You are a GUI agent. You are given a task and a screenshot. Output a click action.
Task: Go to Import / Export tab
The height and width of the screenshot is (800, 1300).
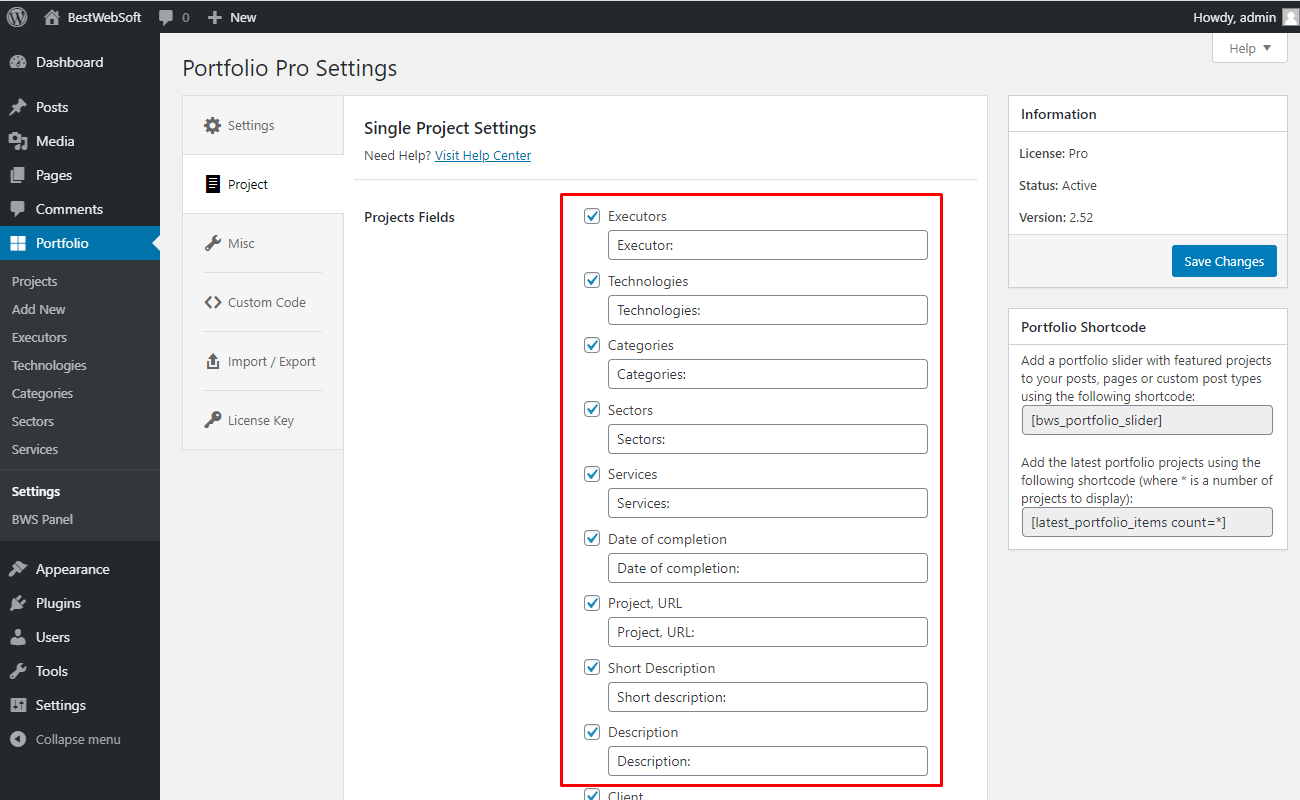coord(263,361)
